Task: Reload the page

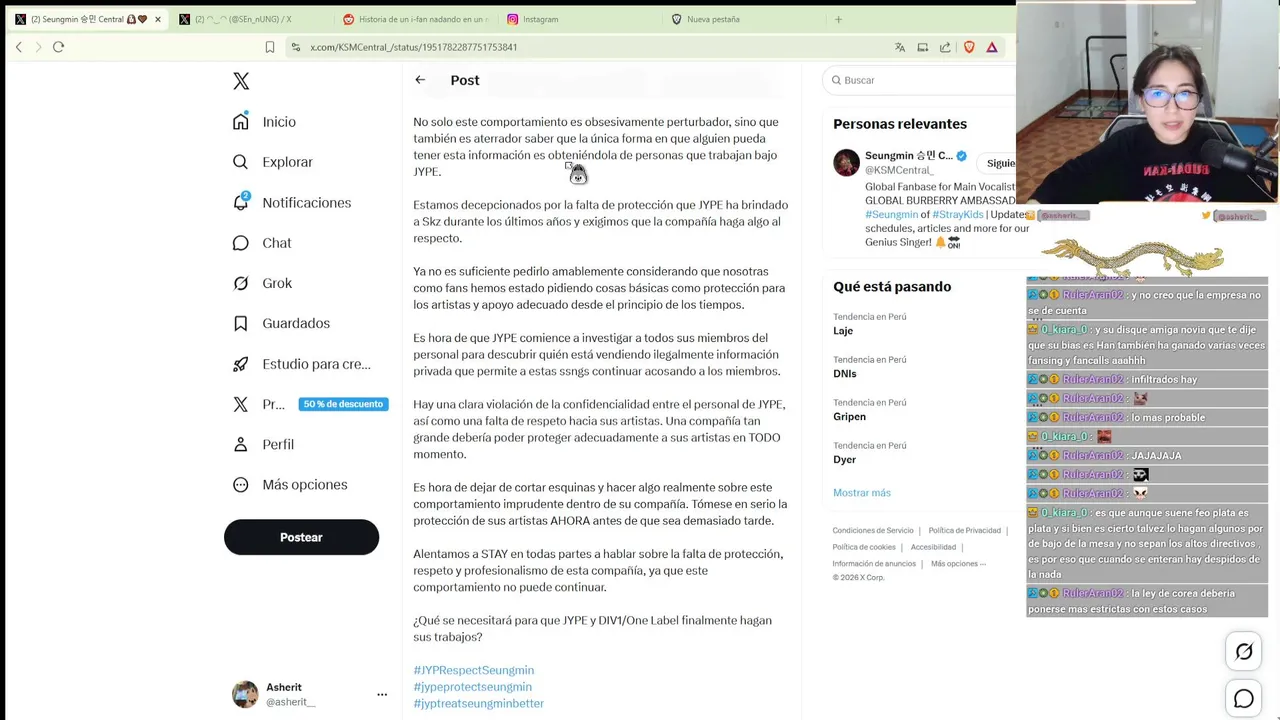Action: [58, 47]
